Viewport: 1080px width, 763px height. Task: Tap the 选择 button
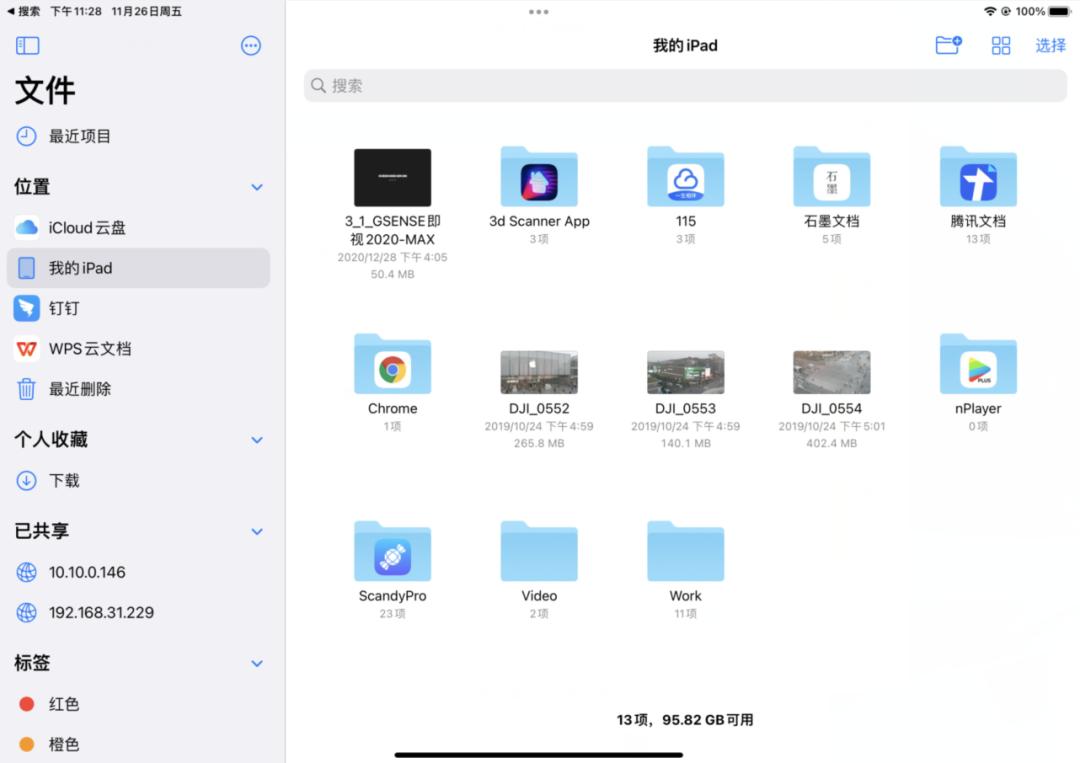(x=1050, y=46)
